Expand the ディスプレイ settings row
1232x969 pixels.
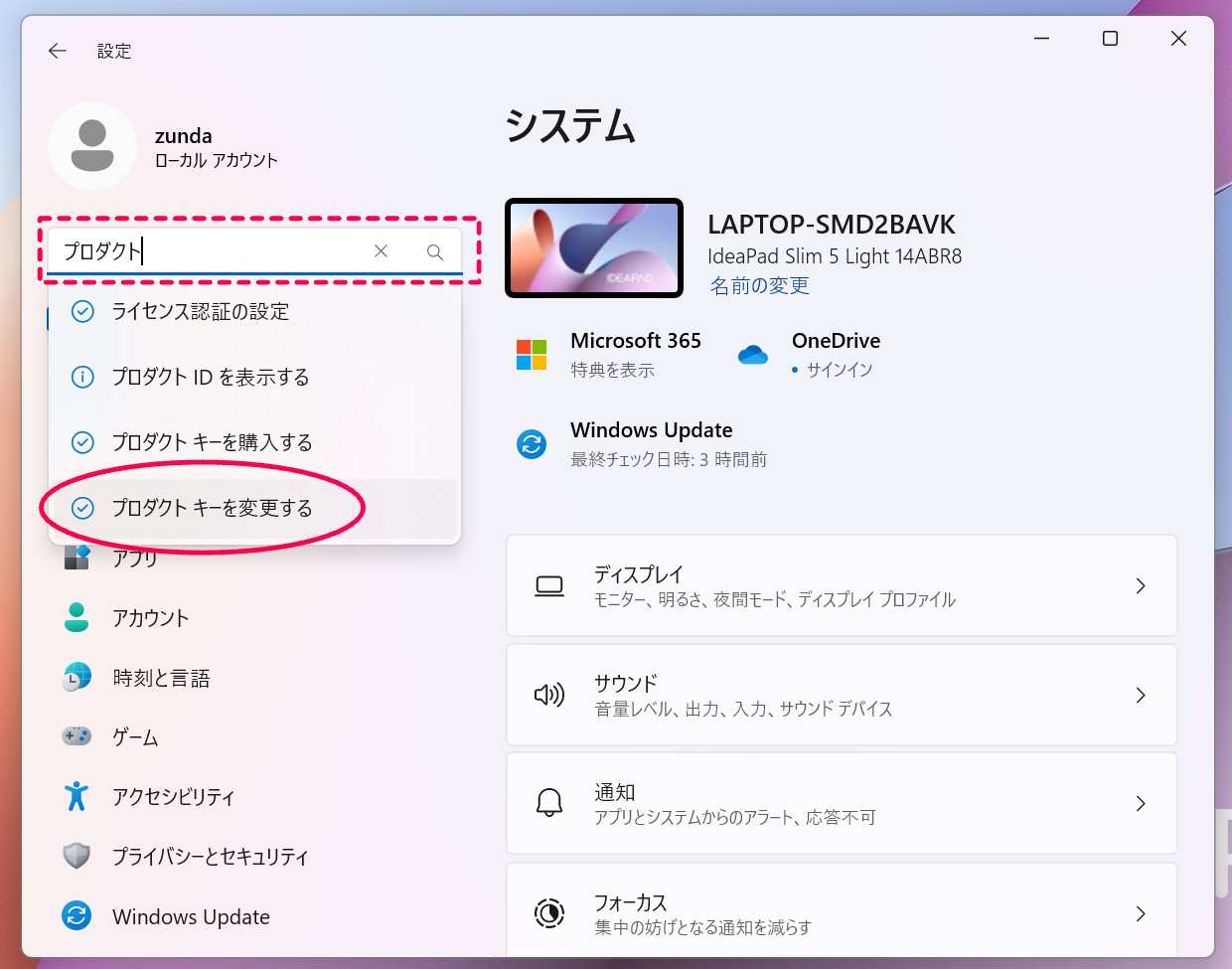[x=1140, y=585]
